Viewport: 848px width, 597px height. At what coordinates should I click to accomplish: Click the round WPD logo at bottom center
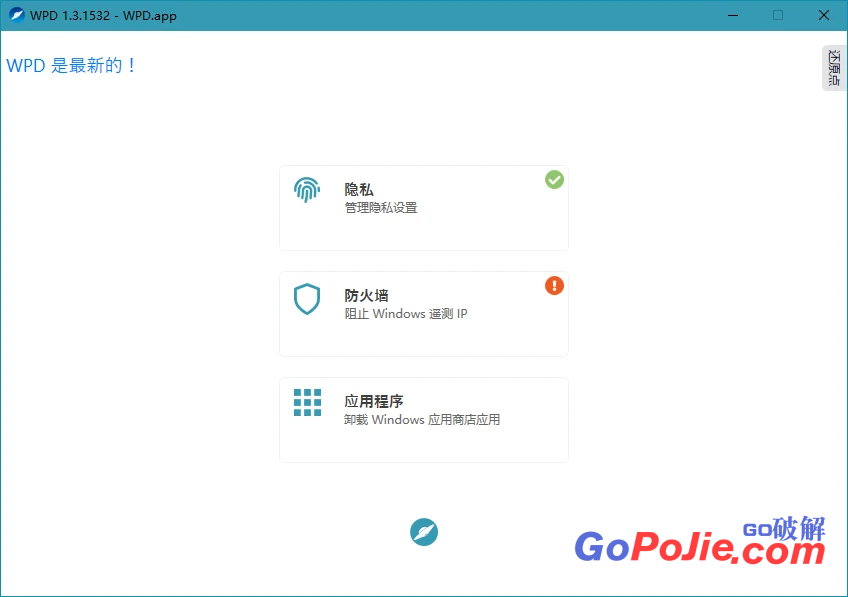[x=424, y=532]
